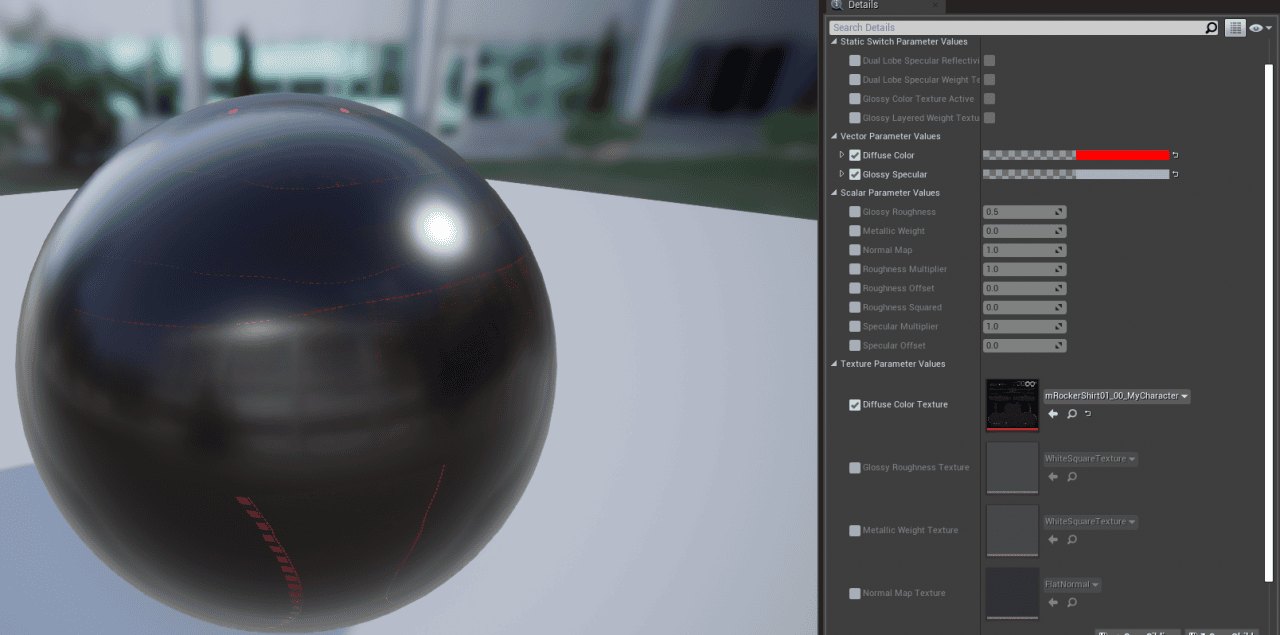Enable Glossy Roughness scalar override checkbox

point(854,212)
